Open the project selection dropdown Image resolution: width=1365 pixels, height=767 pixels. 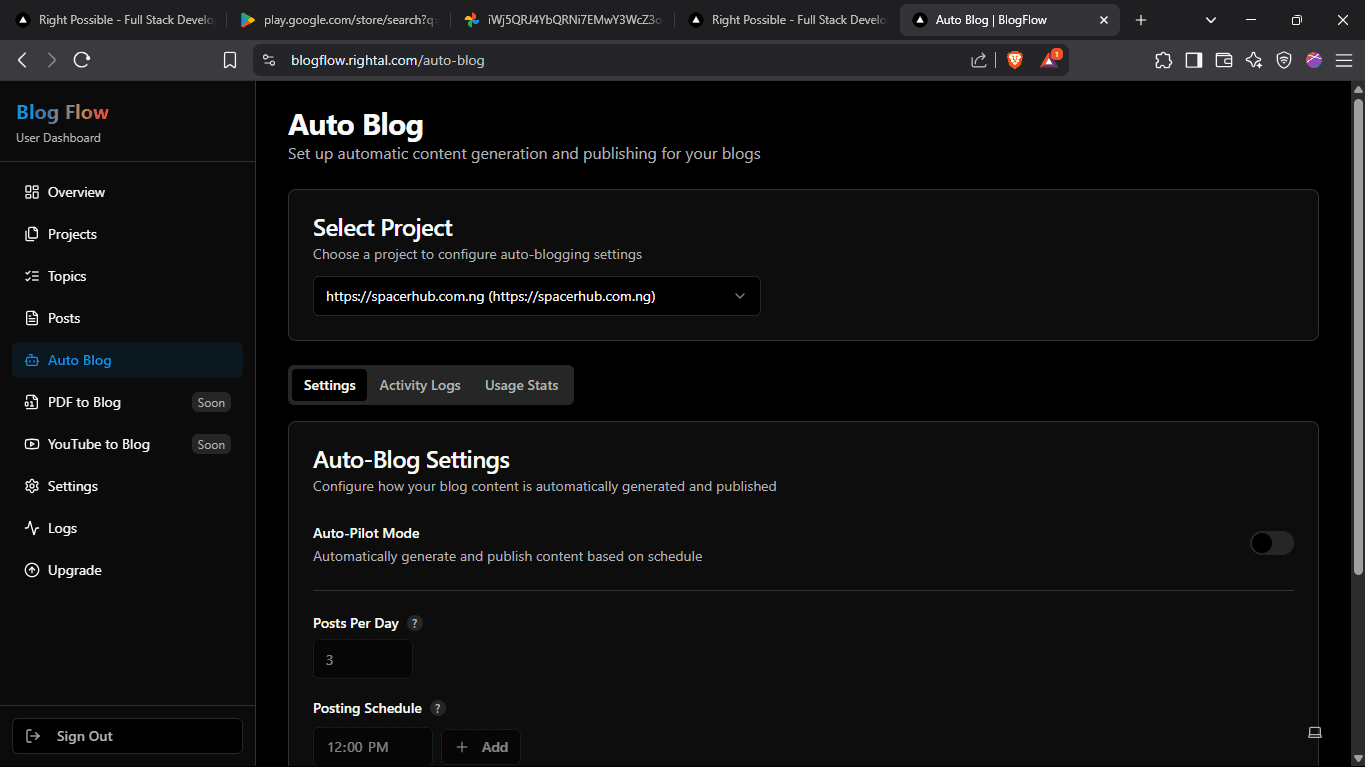(x=537, y=296)
